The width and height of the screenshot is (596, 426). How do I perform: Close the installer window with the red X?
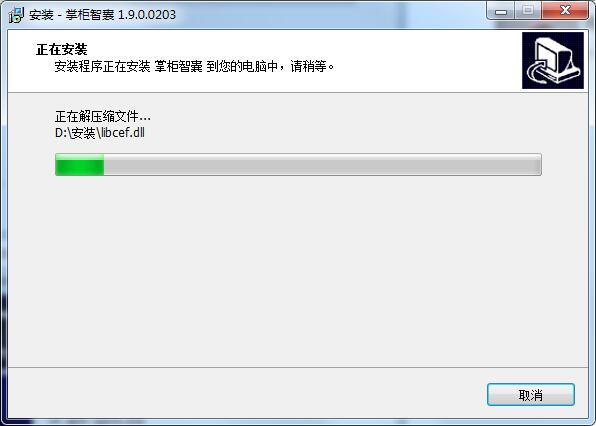pyautogui.click(x=565, y=11)
